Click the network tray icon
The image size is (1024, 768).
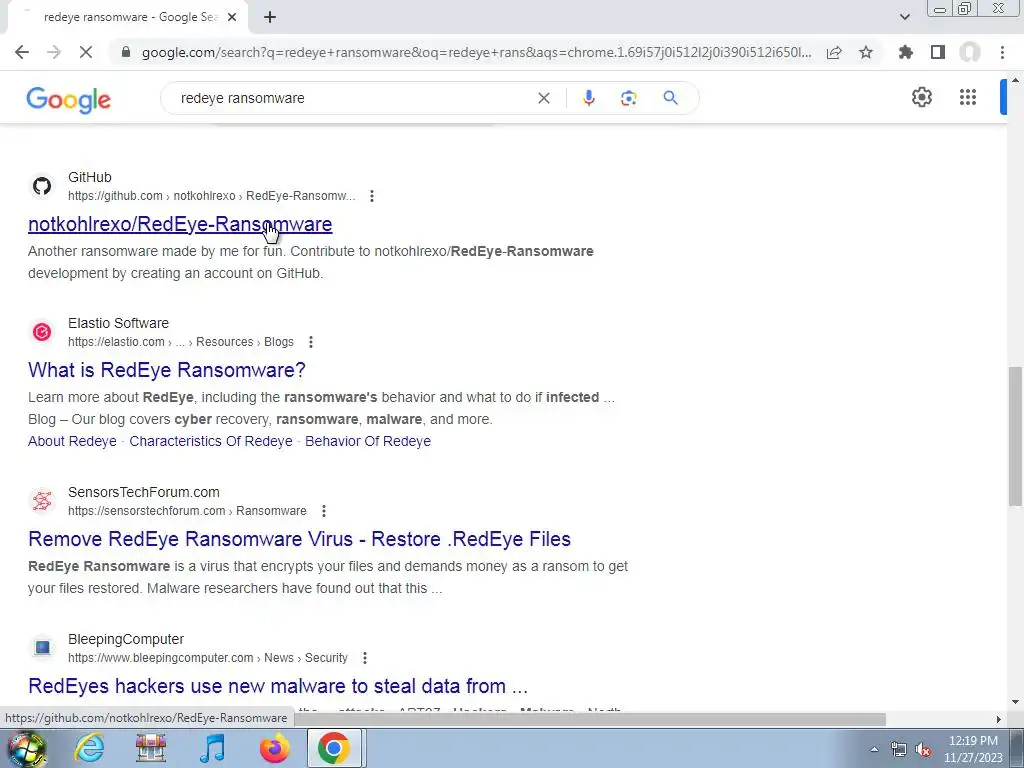[899, 749]
